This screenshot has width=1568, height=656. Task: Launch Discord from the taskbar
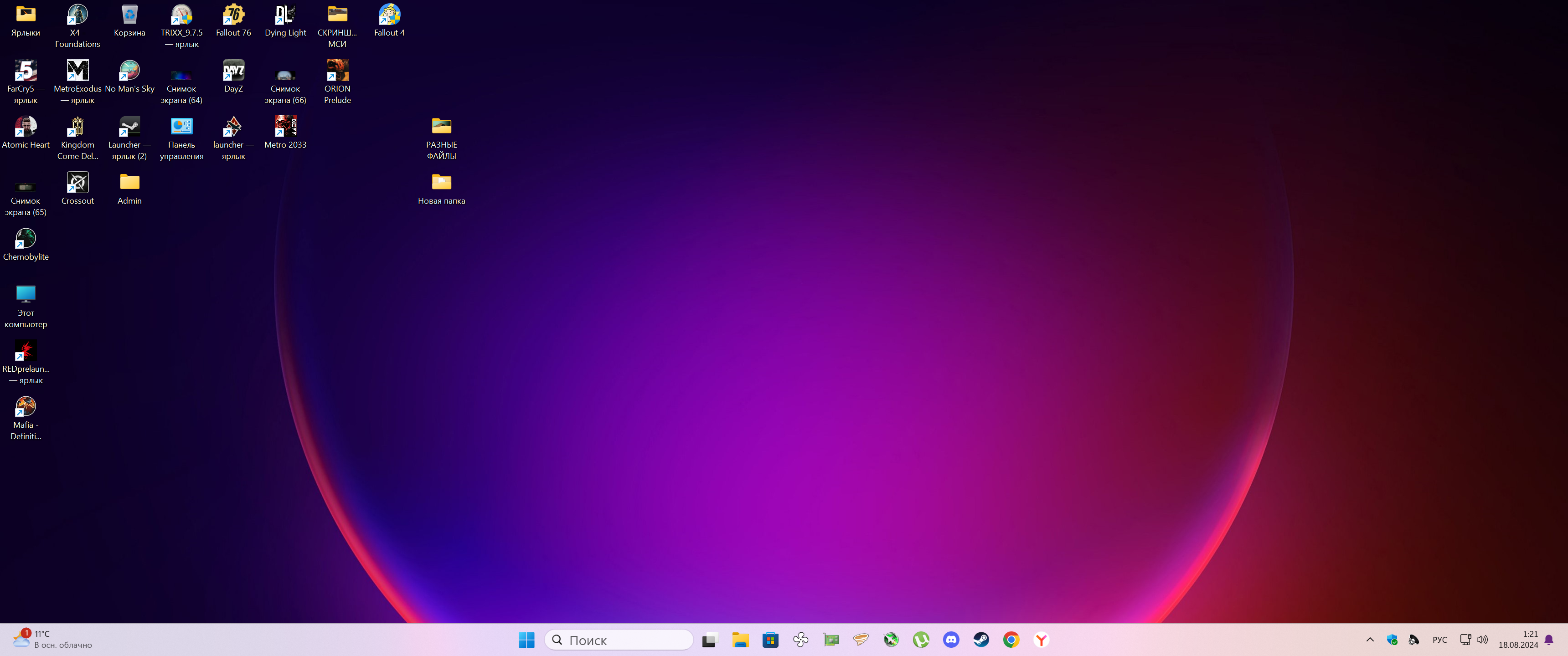click(x=951, y=640)
